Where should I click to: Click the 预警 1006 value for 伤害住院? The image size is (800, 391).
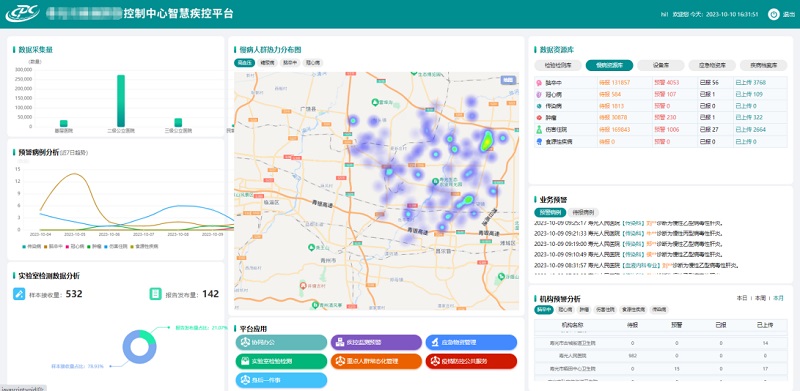666,130
